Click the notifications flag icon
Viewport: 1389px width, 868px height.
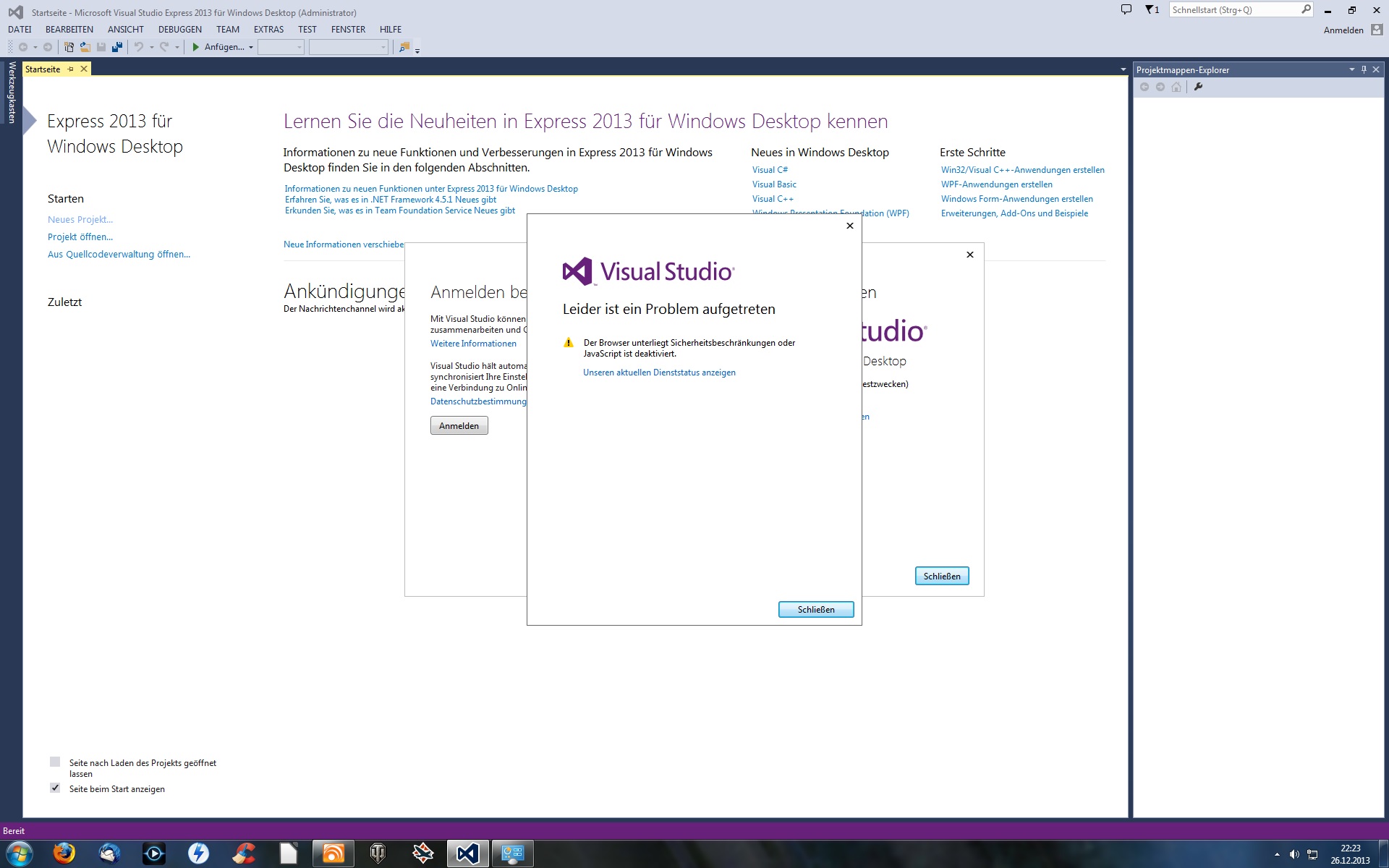(x=1150, y=10)
